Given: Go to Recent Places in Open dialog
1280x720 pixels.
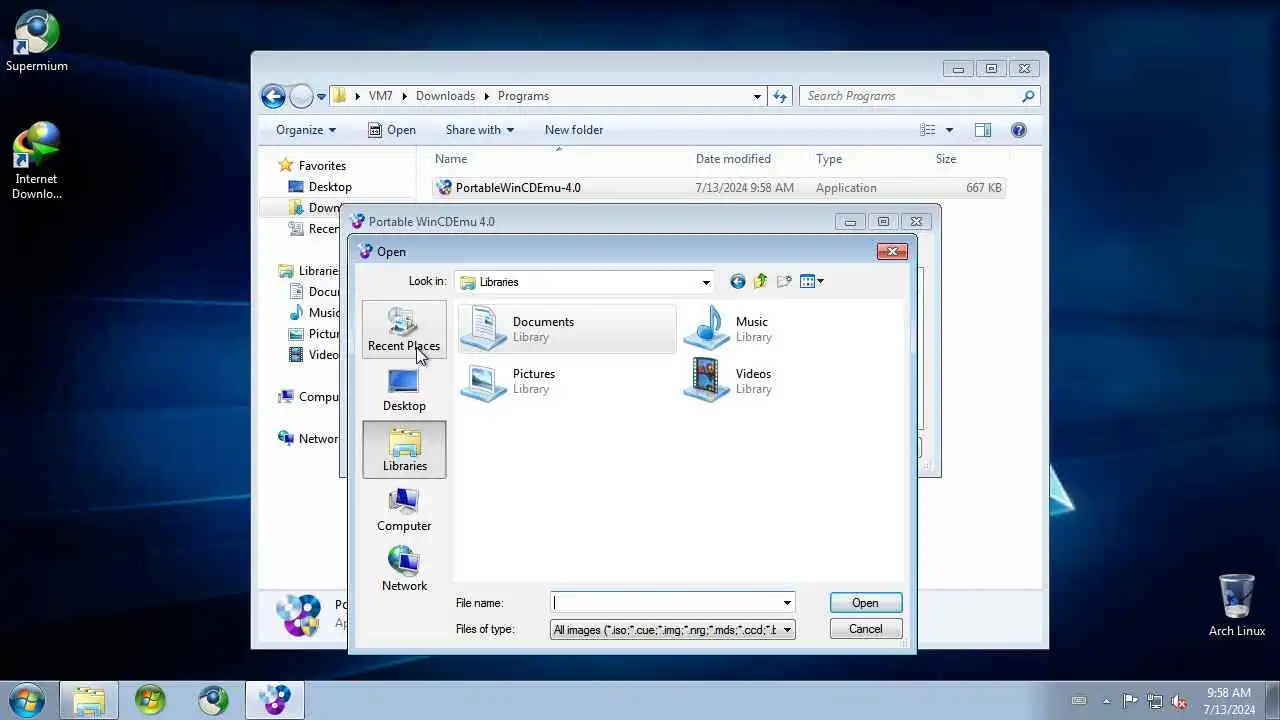Looking at the screenshot, I should coord(404,330).
